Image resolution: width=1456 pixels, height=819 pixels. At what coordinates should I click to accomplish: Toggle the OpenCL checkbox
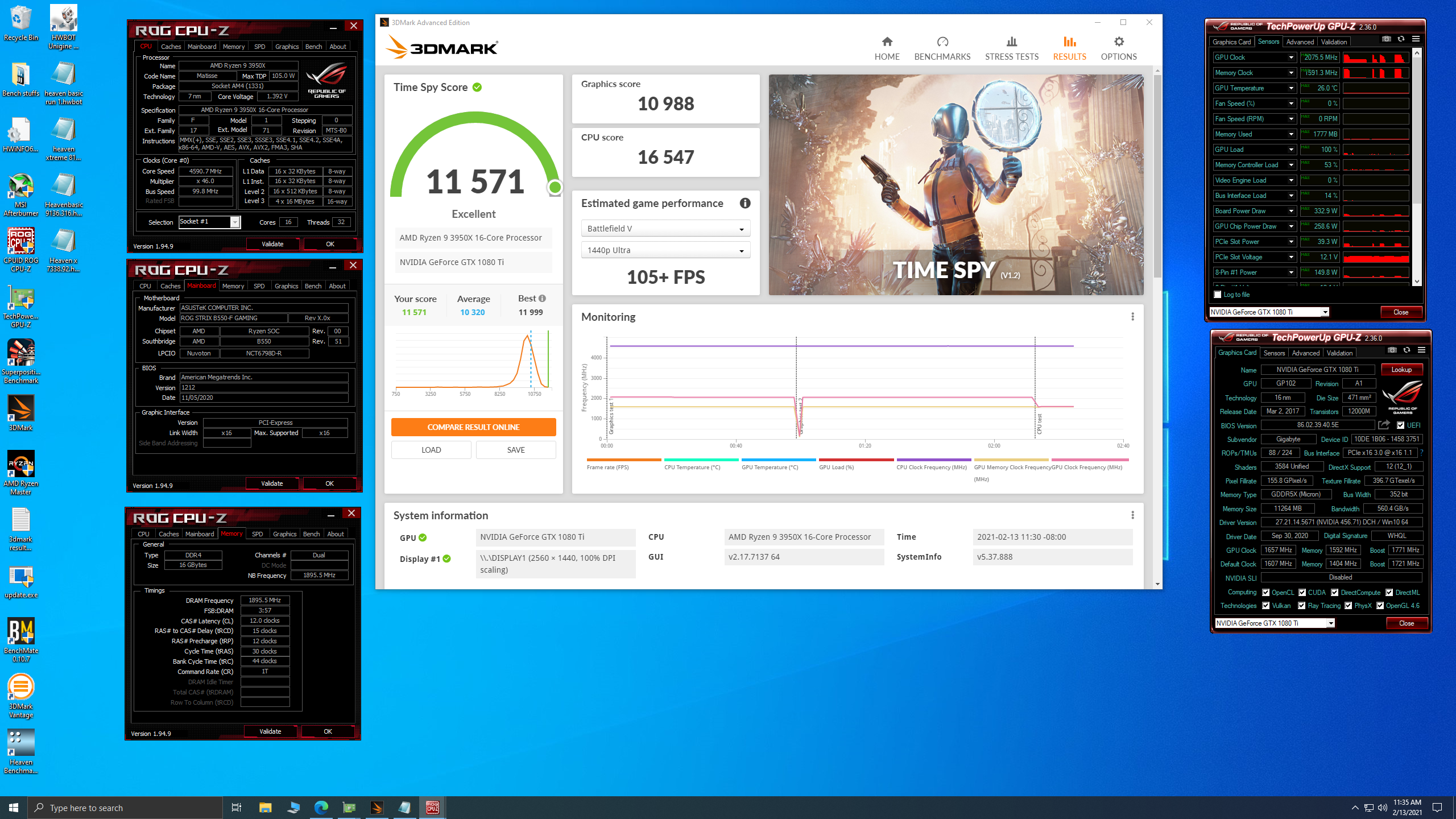click(1265, 593)
